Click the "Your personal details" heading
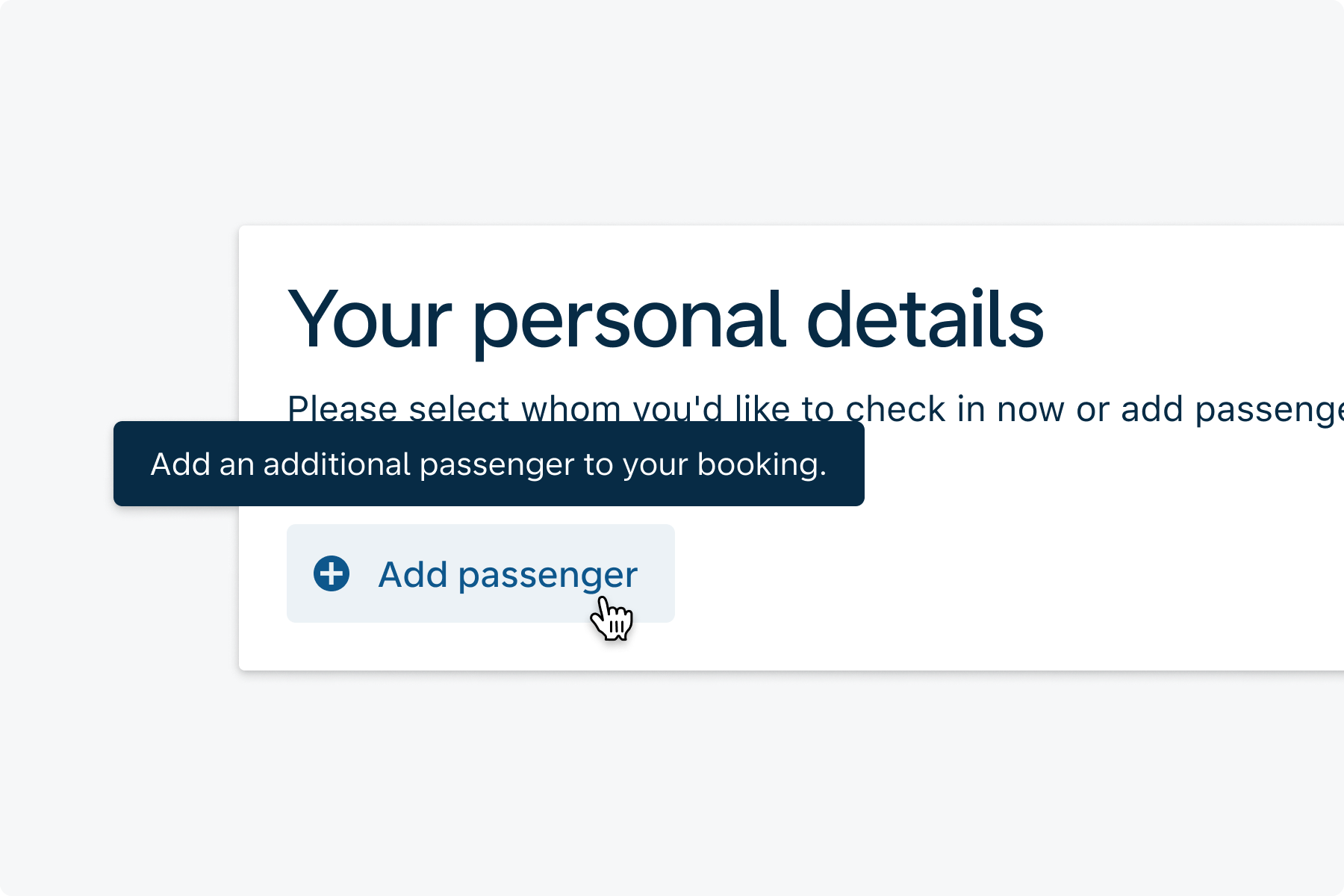Screen dimensions: 1344x896 (x=665, y=320)
